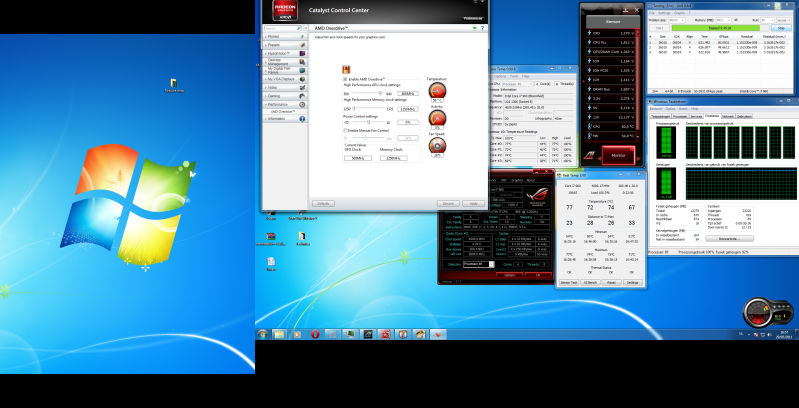
Task: Click the Windows Start orb
Action: (x=262, y=335)
